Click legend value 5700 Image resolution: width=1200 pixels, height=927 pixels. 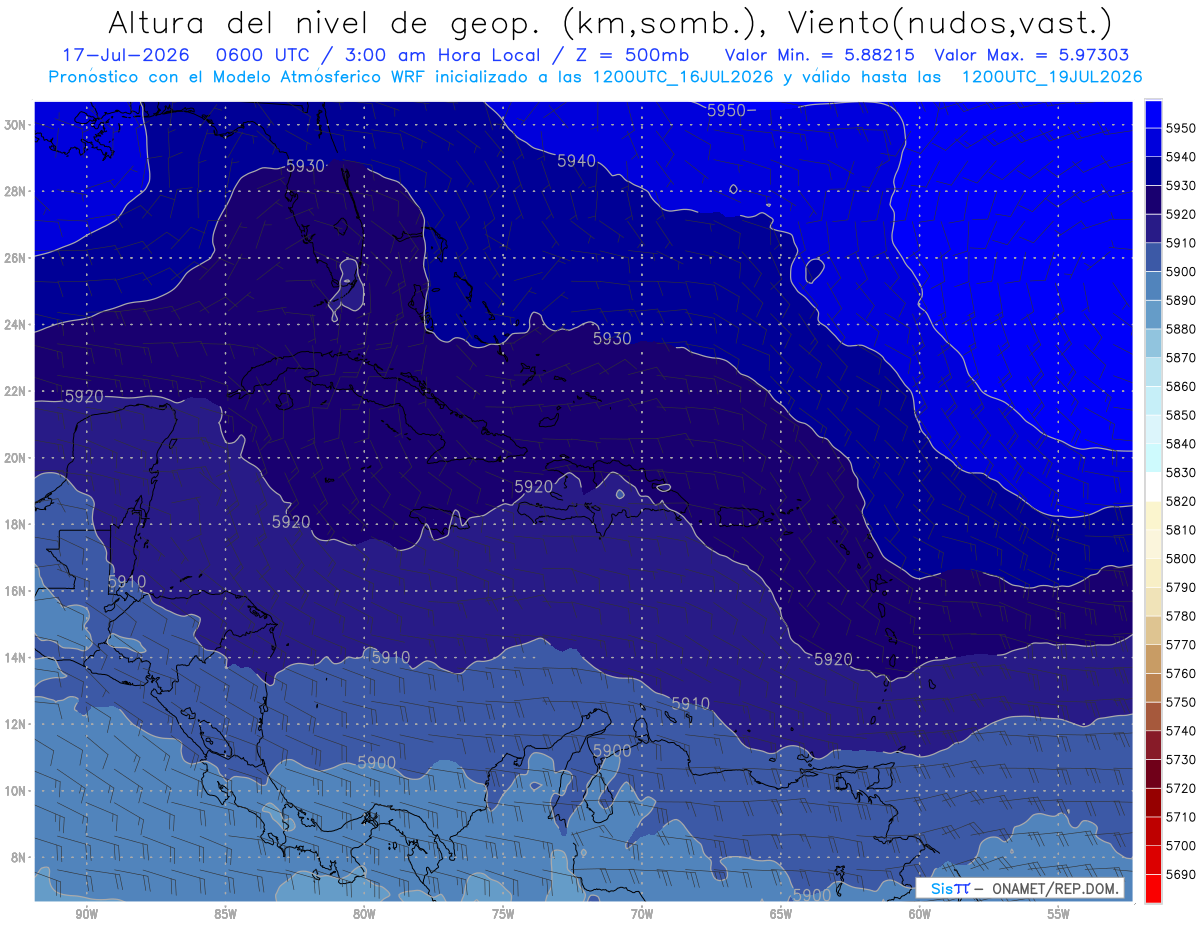pos(1180,845)
